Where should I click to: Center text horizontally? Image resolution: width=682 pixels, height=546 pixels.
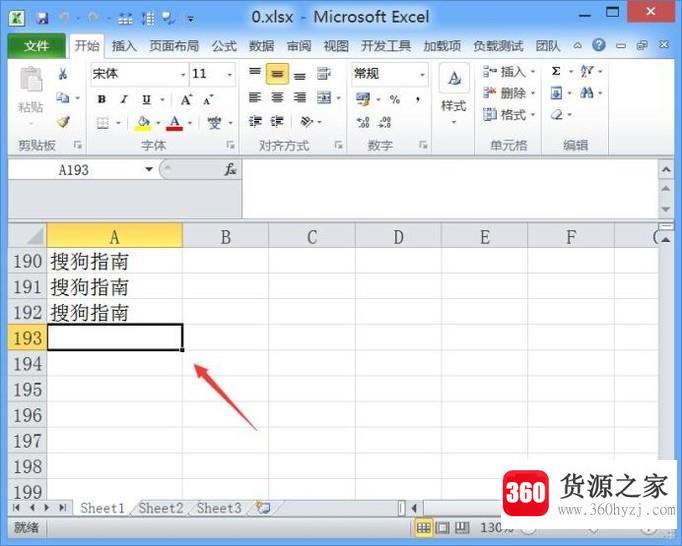click(277, 97)
